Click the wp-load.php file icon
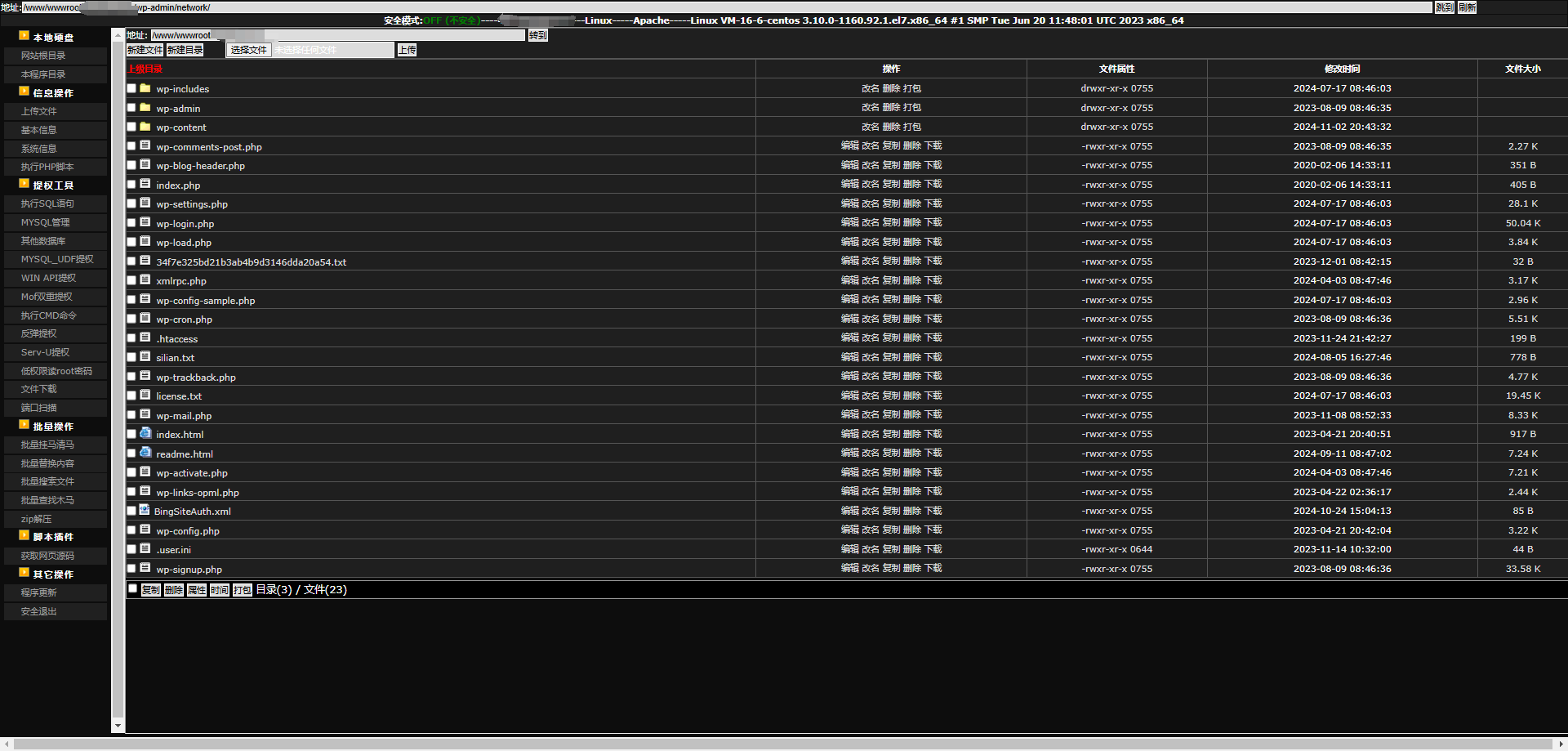Viewport: 1568px width, 751px height. tap(145, 242)
